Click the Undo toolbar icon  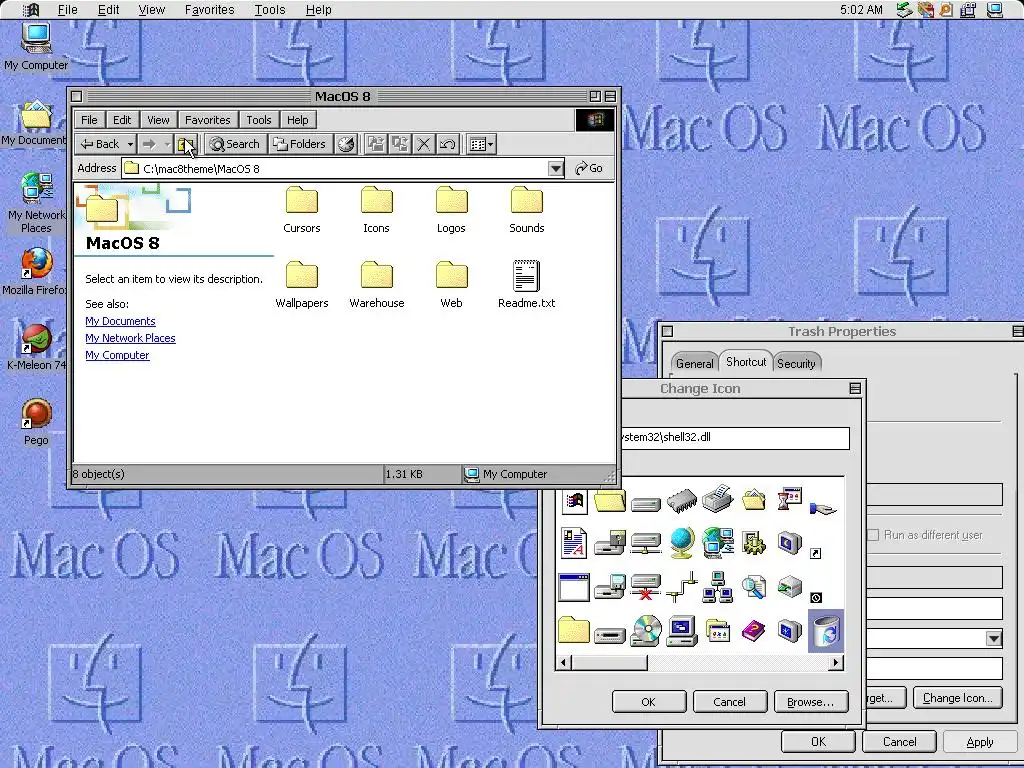pos(447,144)
